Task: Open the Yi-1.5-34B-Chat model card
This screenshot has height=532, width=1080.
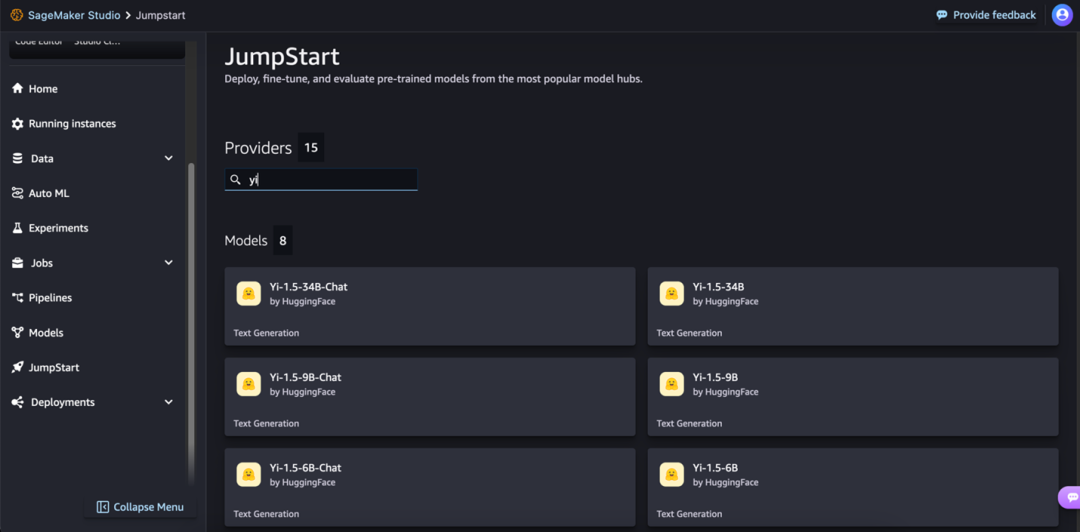Action: coord(430,306)
